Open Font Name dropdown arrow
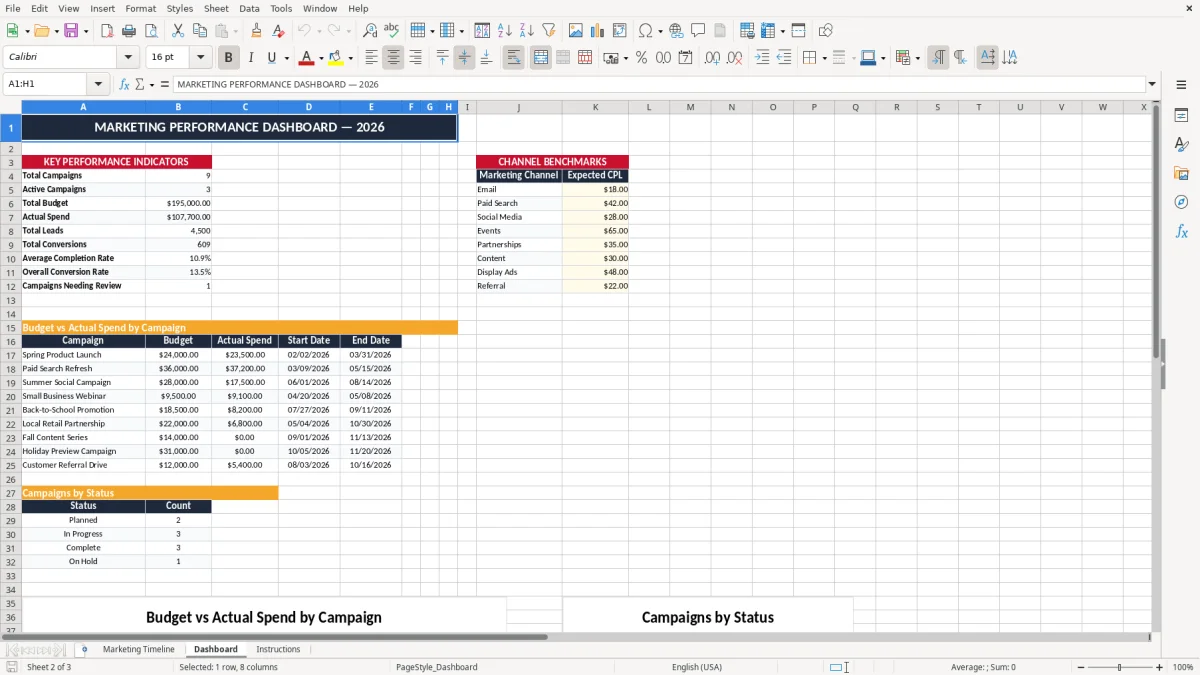 tap(128, 58)
